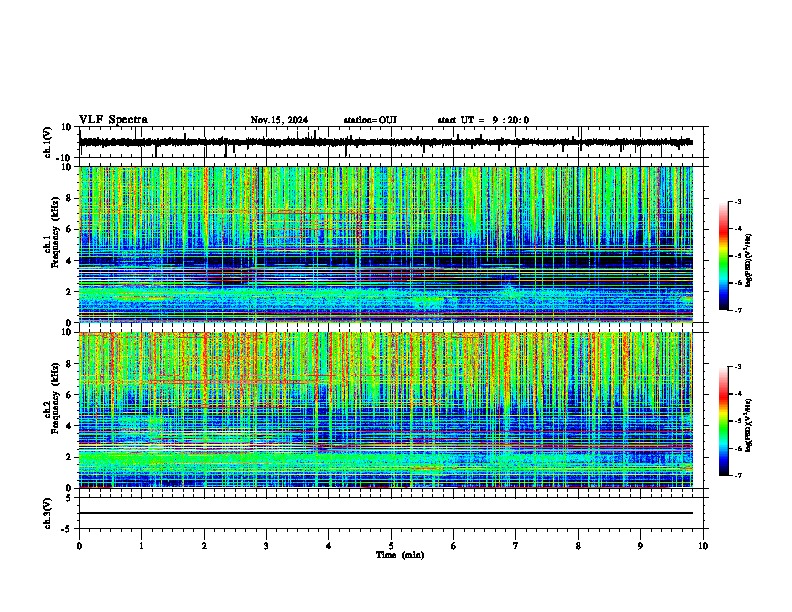The height and width of the screenshot is (612, 792).
Task: Click the ch.1 voltage waveform trace panel
Action: tap(391, 142)
